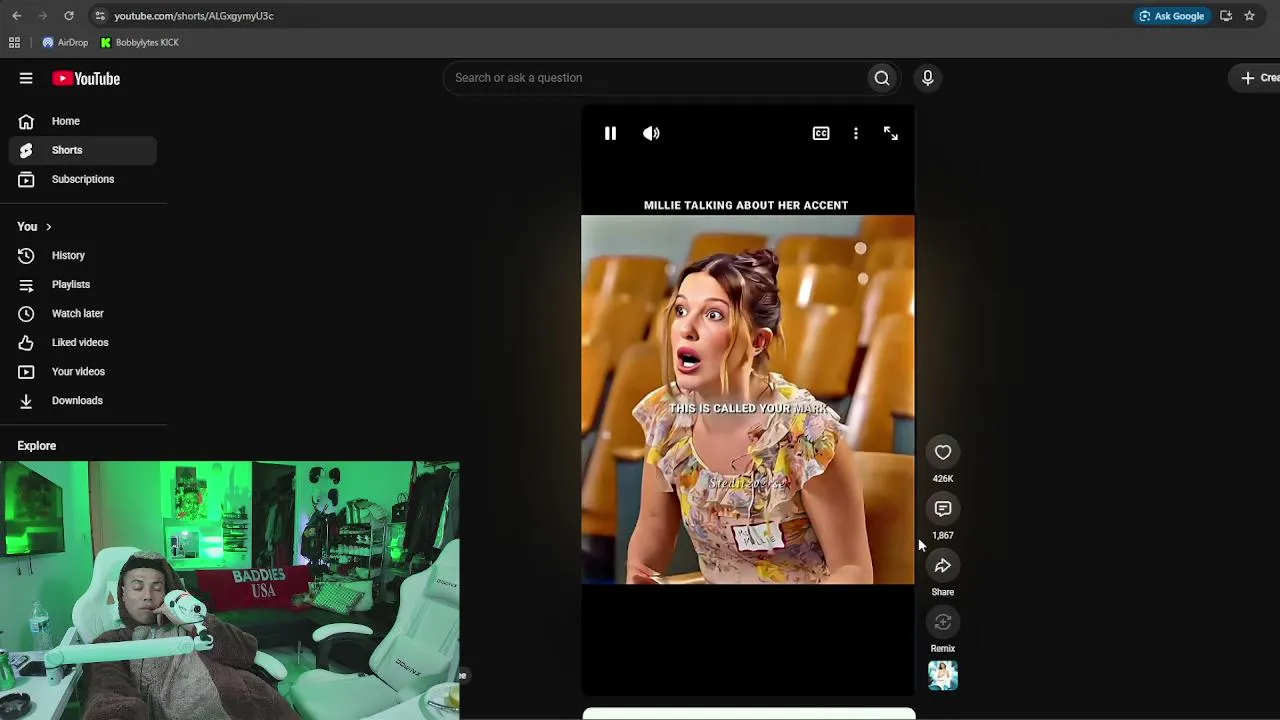Click the YouTube Shorts URL in address bar
The height and width of the screenshot is (720, 1280).
click(x=194, y=16)
